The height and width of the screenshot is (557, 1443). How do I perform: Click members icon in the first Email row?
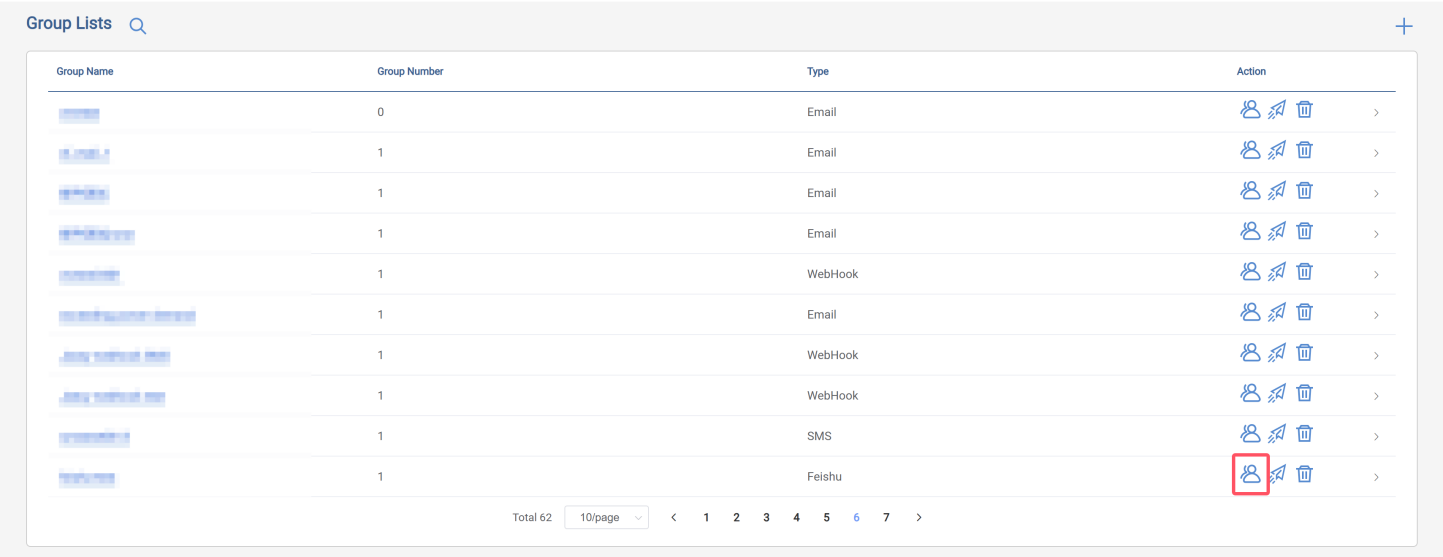1250,110
